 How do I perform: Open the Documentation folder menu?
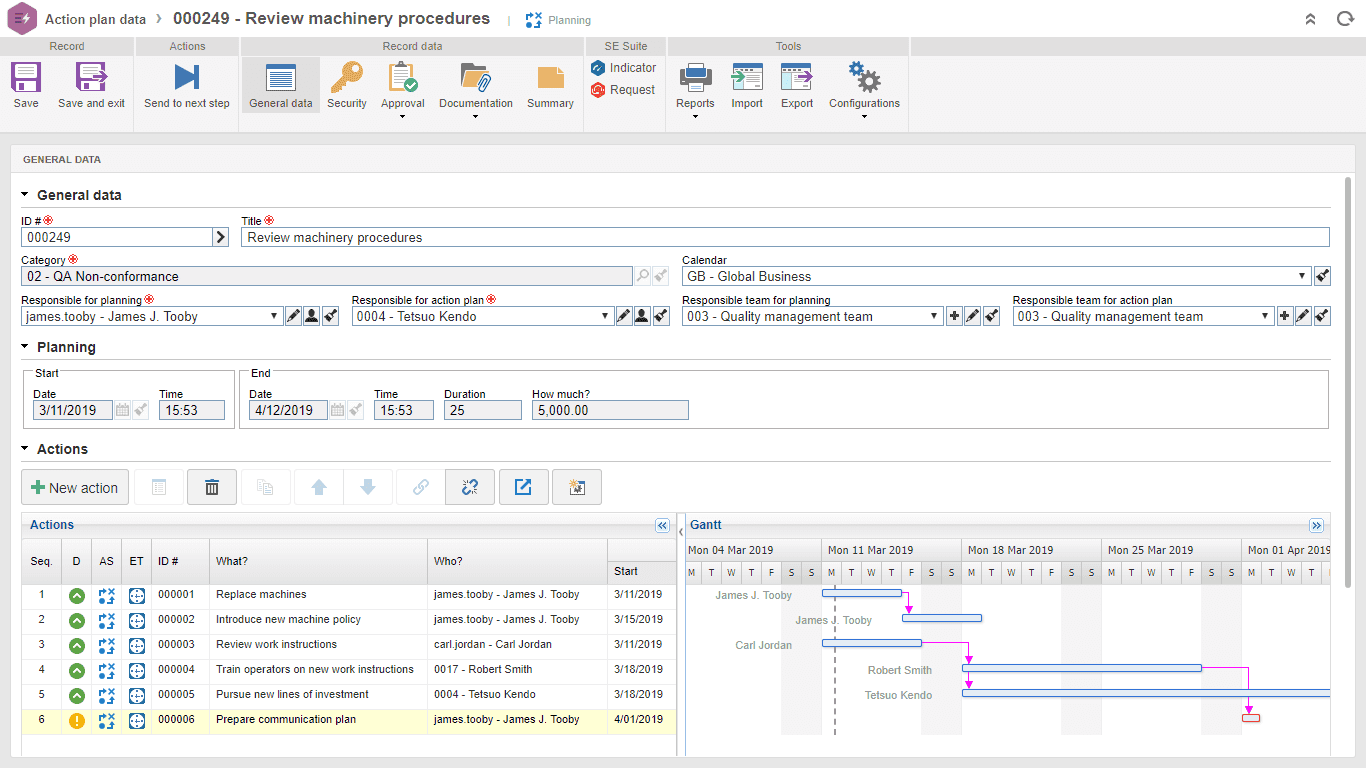click(x=476, y=88)
